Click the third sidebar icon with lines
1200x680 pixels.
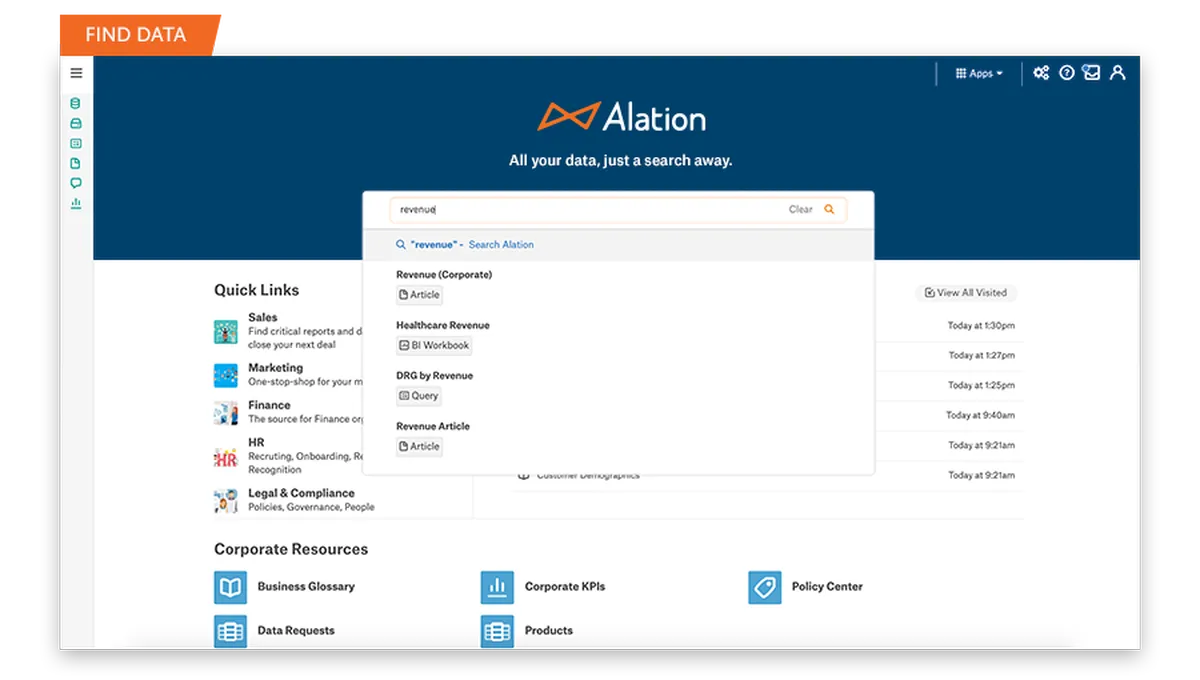[x=76, y=143]
